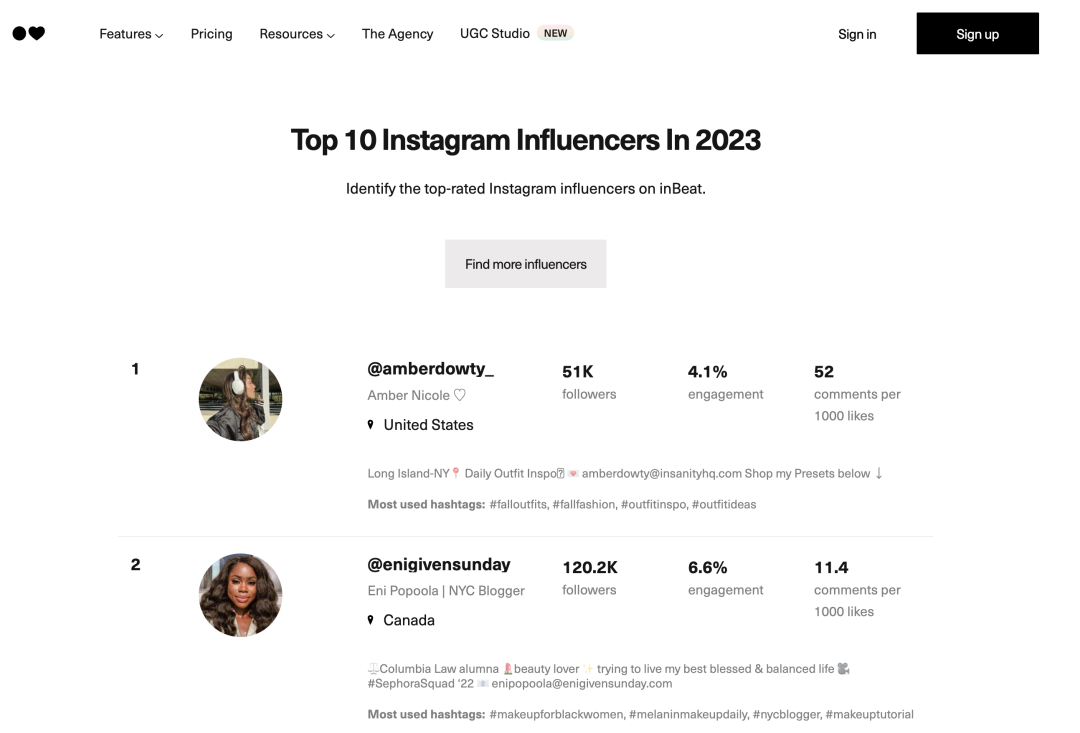
Task: Open Amber Dowty's profile picture
Action: (x=240, y=399)
